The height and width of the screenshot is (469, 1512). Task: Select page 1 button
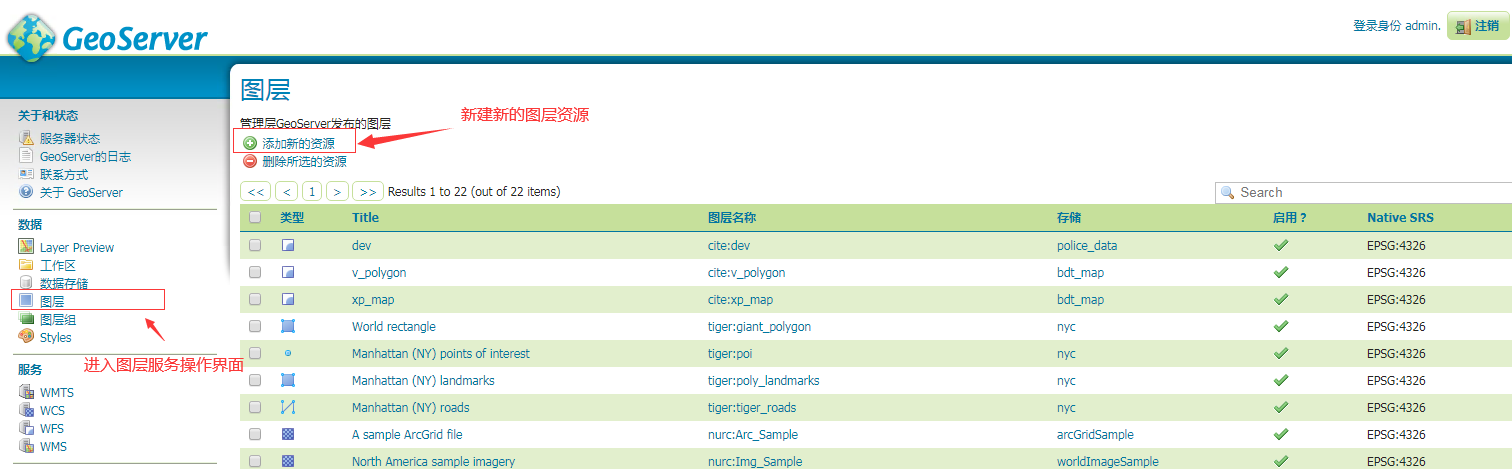point(313,191)
